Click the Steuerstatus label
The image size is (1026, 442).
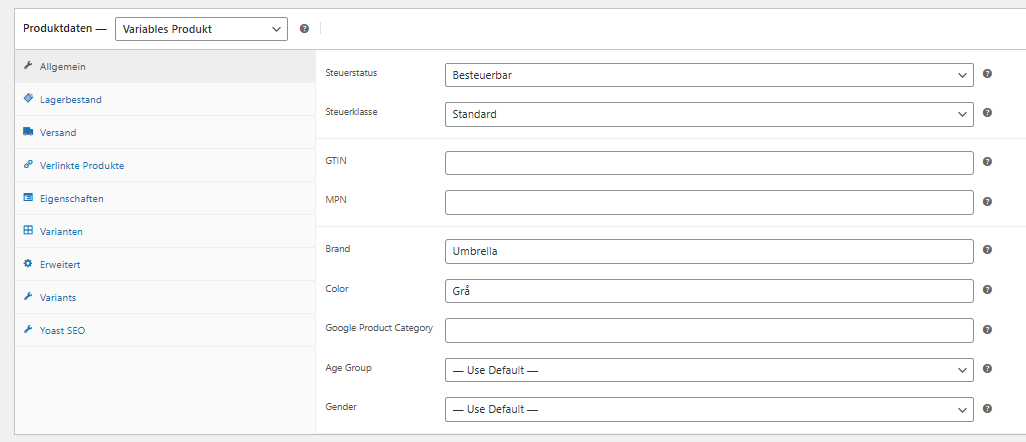point(351,73)
